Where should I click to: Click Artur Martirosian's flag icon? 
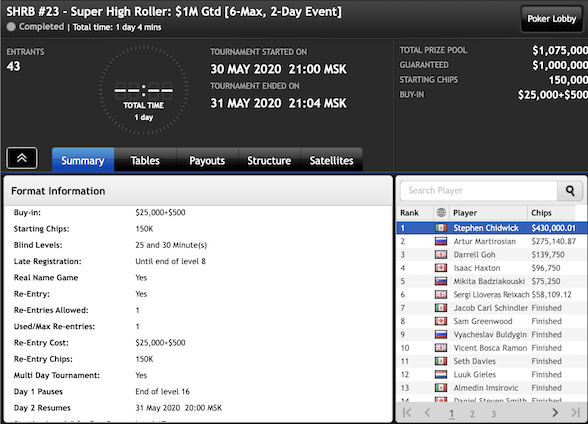click(x=441, y=241)
